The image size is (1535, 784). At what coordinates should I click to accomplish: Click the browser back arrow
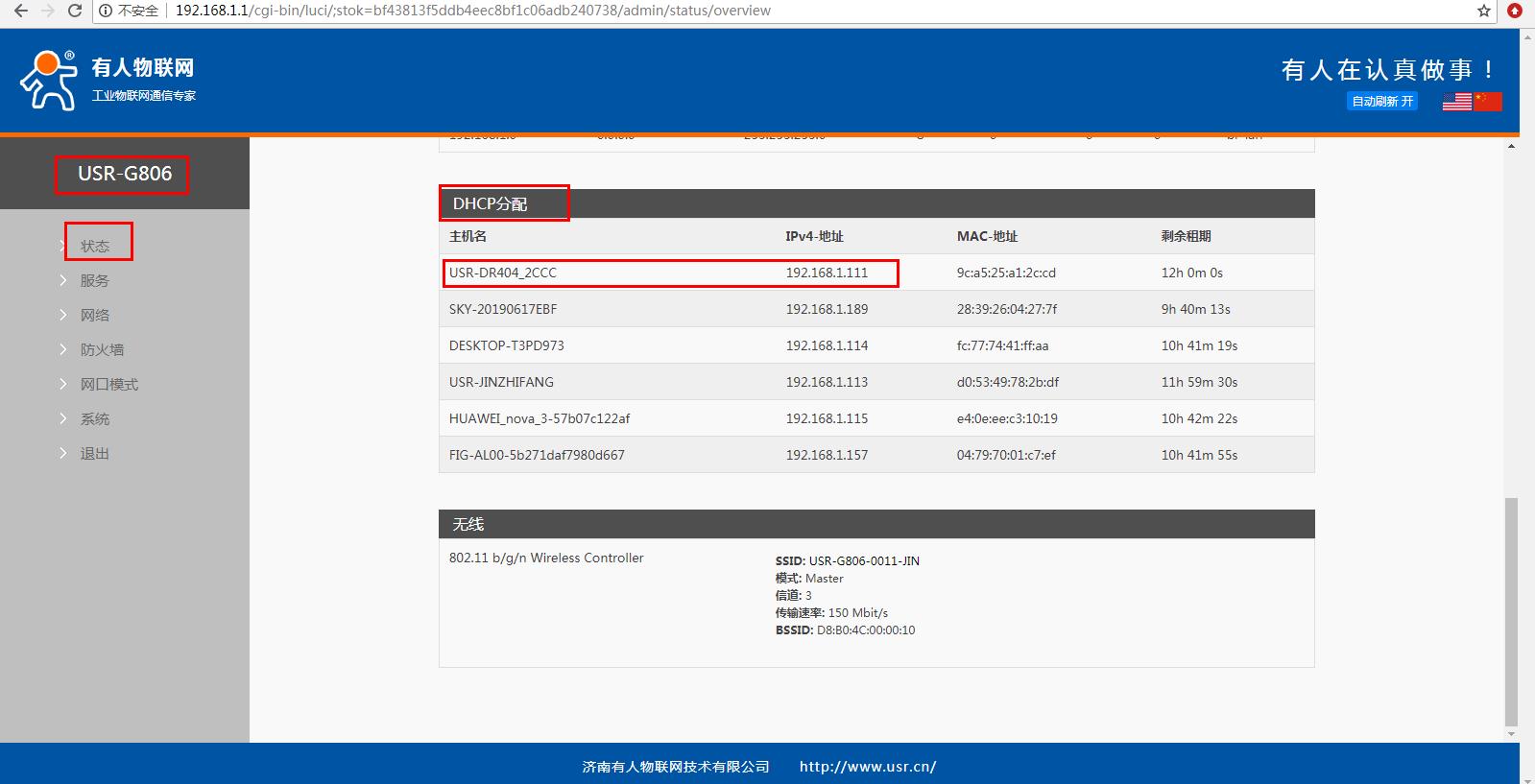coord(20,11)
